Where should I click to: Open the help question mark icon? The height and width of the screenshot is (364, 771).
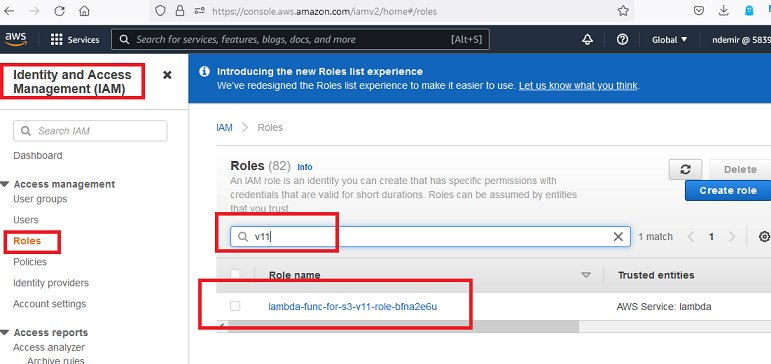click(622, 40)
